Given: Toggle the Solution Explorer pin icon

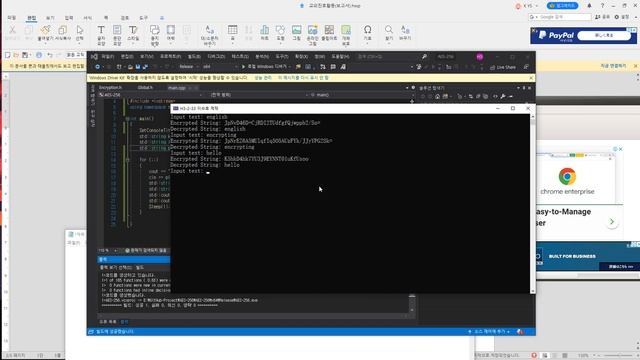Looking at the screenshot, I should point(524,88).
